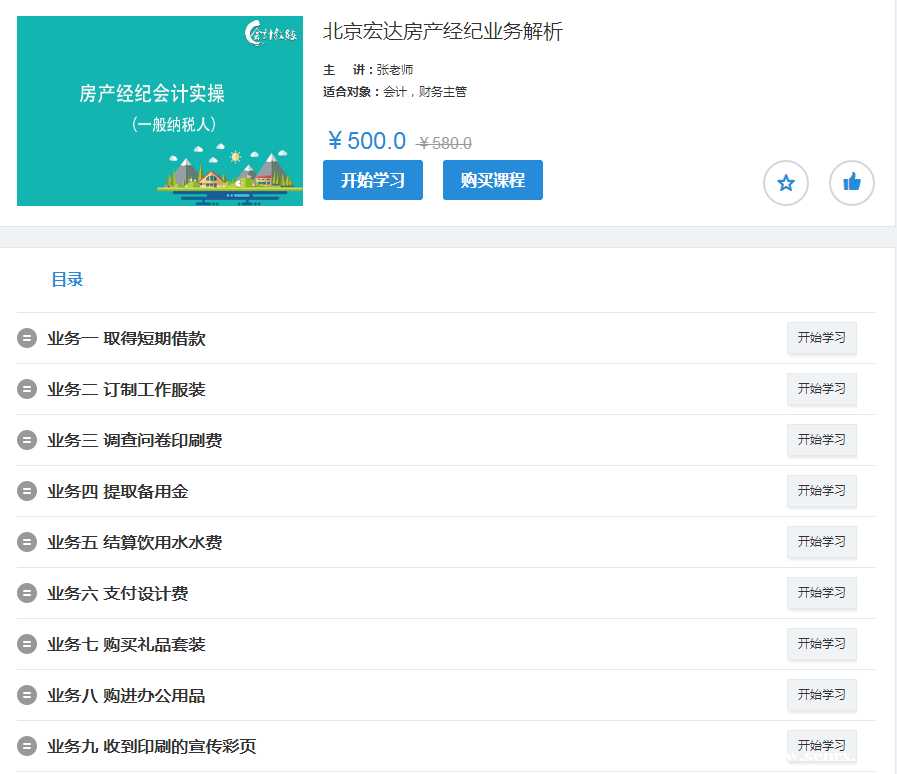Open the 目录 tab

pyautogui.click(x=67, y=280)
